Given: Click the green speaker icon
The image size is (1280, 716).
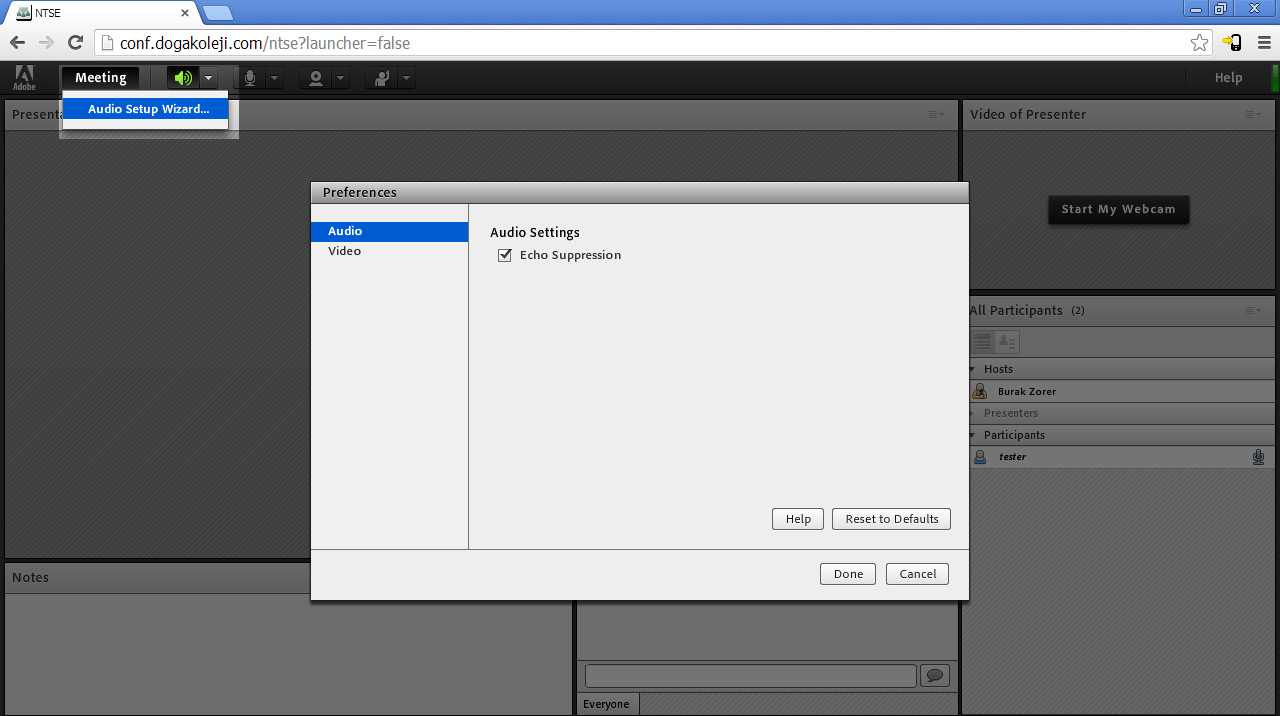Looking at the screenshot, I should (x=182, y=78).
